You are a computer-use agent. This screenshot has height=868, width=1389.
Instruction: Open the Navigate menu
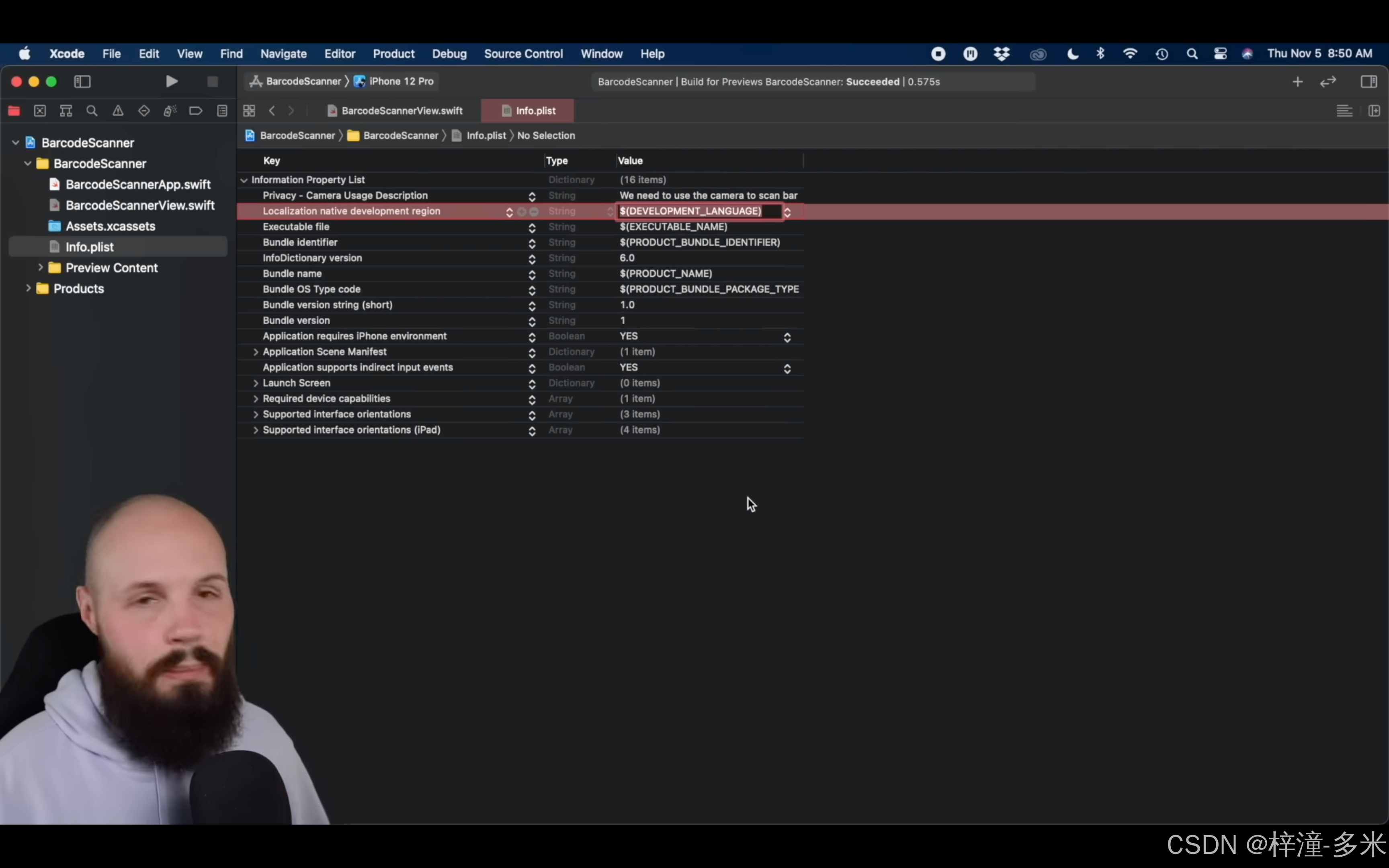pyautogui.click(x=283, y=54)
